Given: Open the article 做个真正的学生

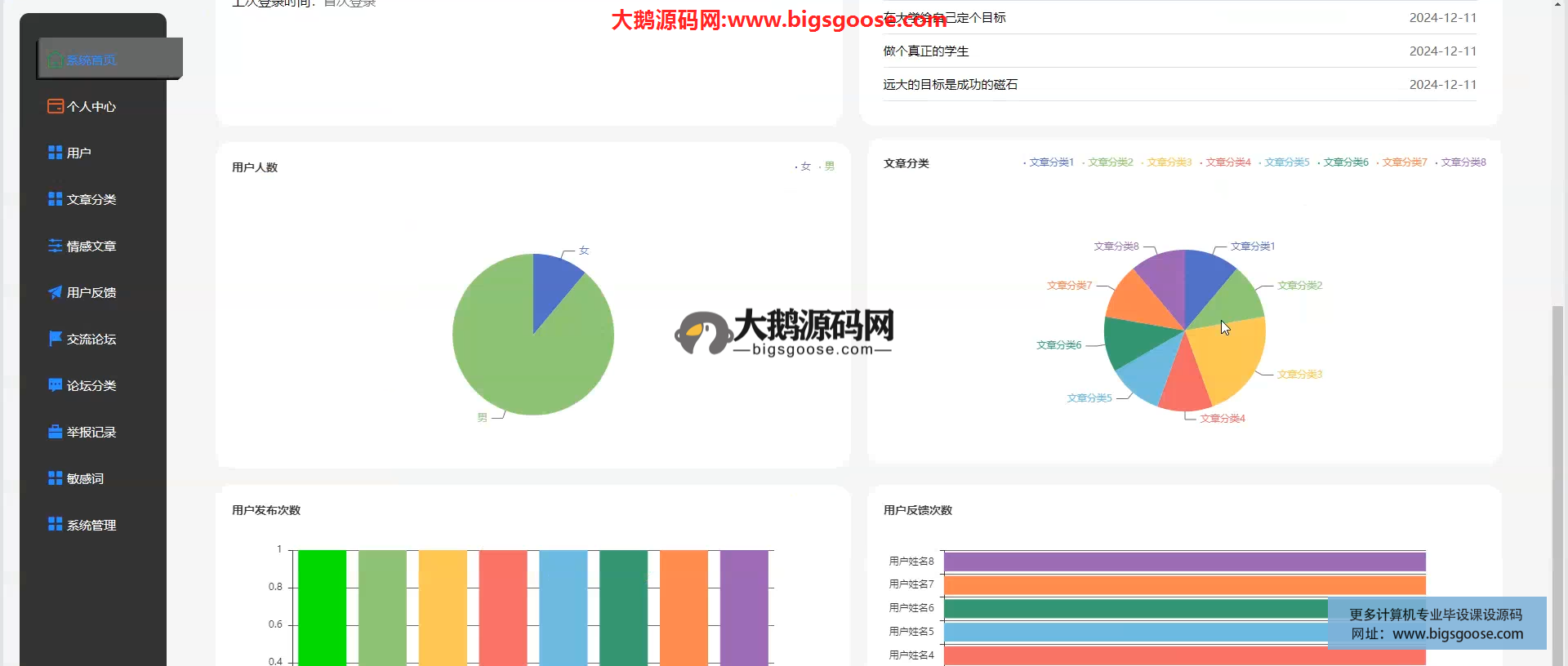Looking at the screenshot, I should coord(925,51).
